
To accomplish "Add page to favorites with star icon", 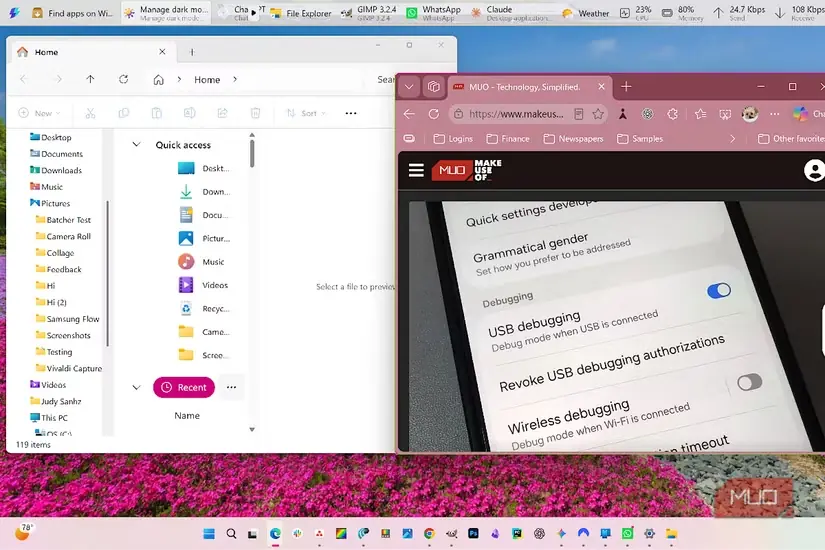I will coord(598,114).
